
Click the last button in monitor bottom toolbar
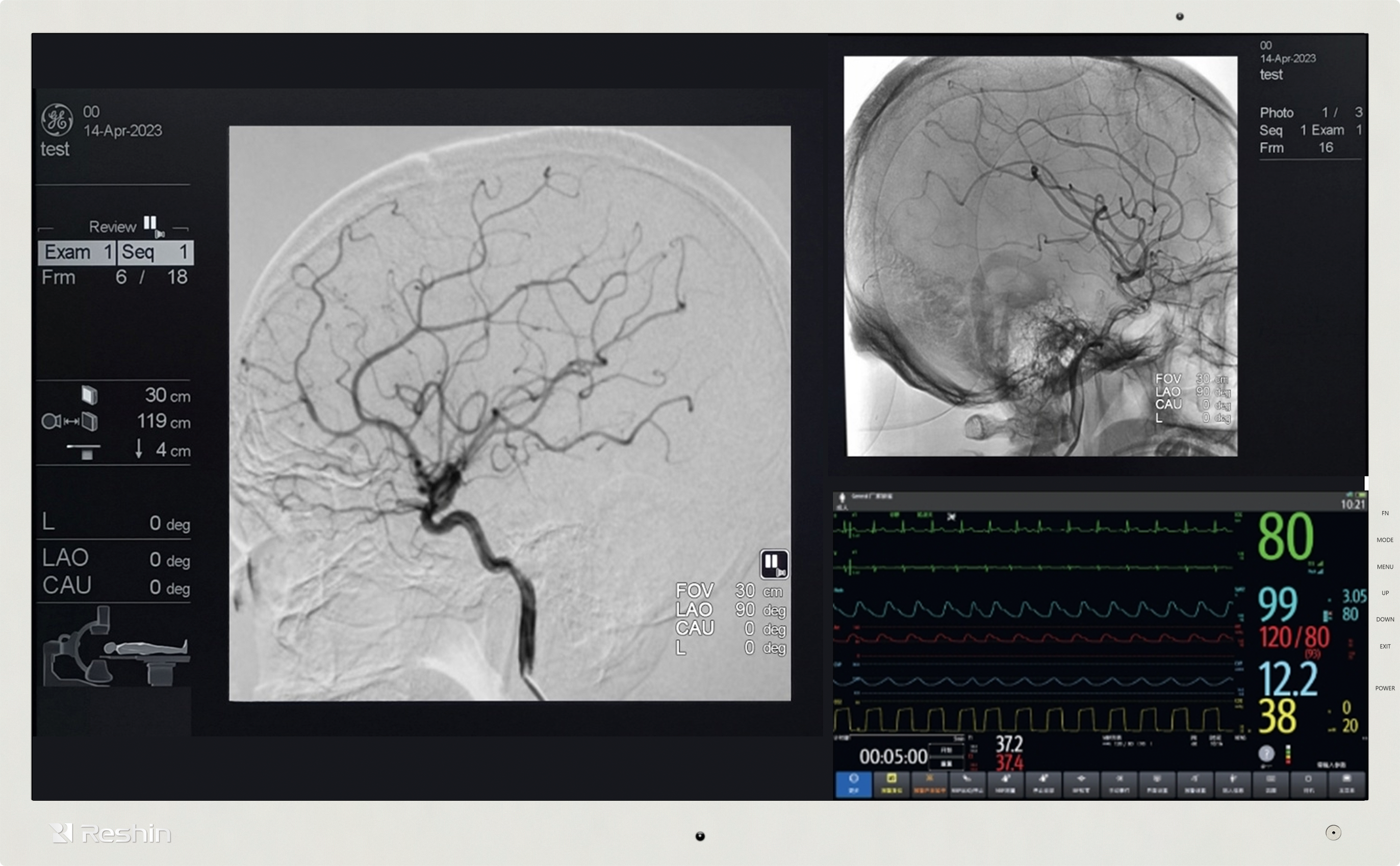click(x=1346, y=783)
